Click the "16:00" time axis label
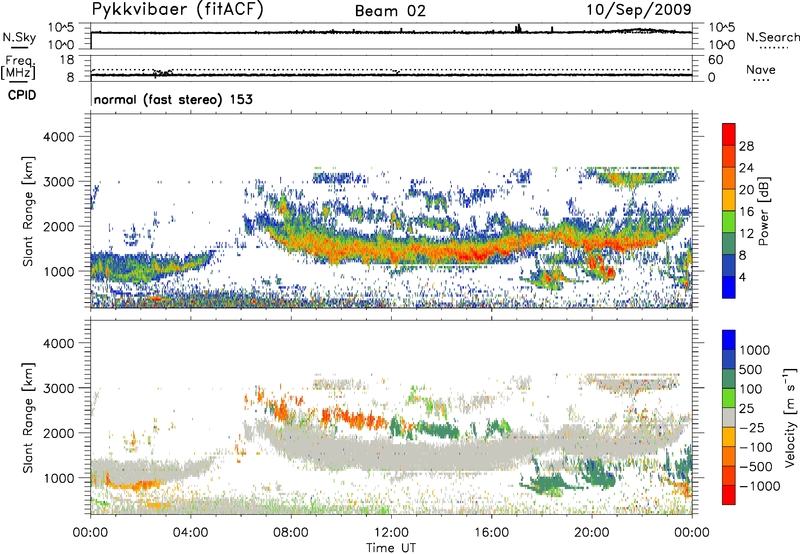Image resolution: width=800 pixels, height=554 pixels. pos(491,533)
